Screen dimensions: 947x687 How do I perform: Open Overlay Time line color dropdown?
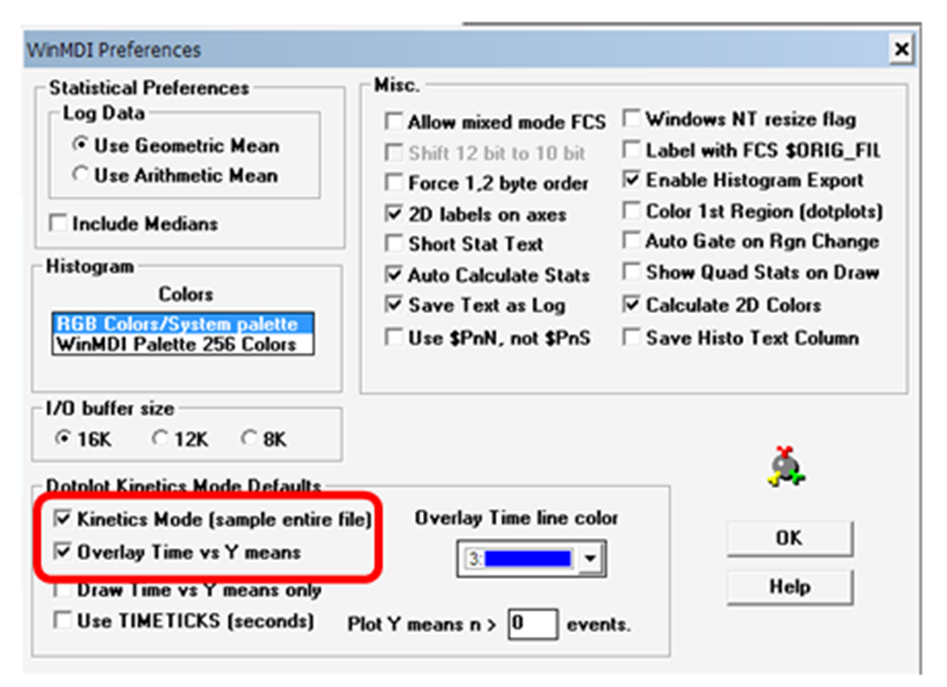click(x=590, y=558)
